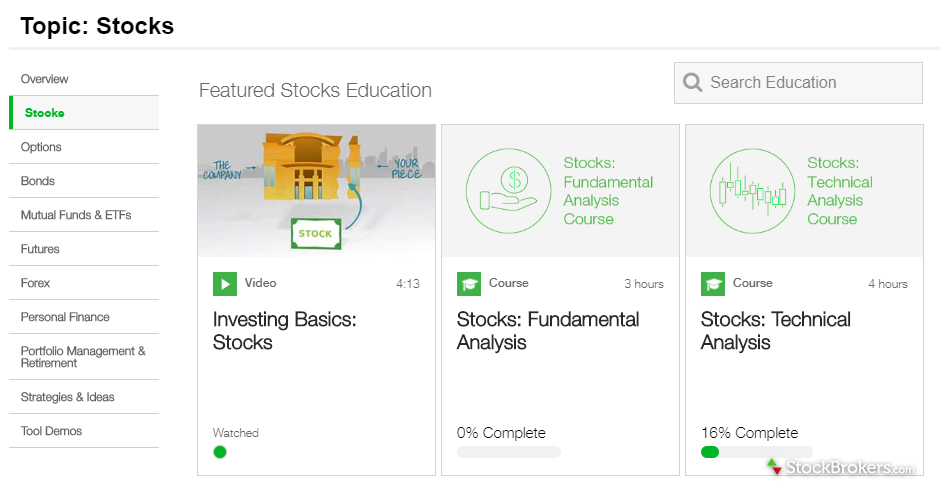Click the StockBrokers.com logo

841,467
